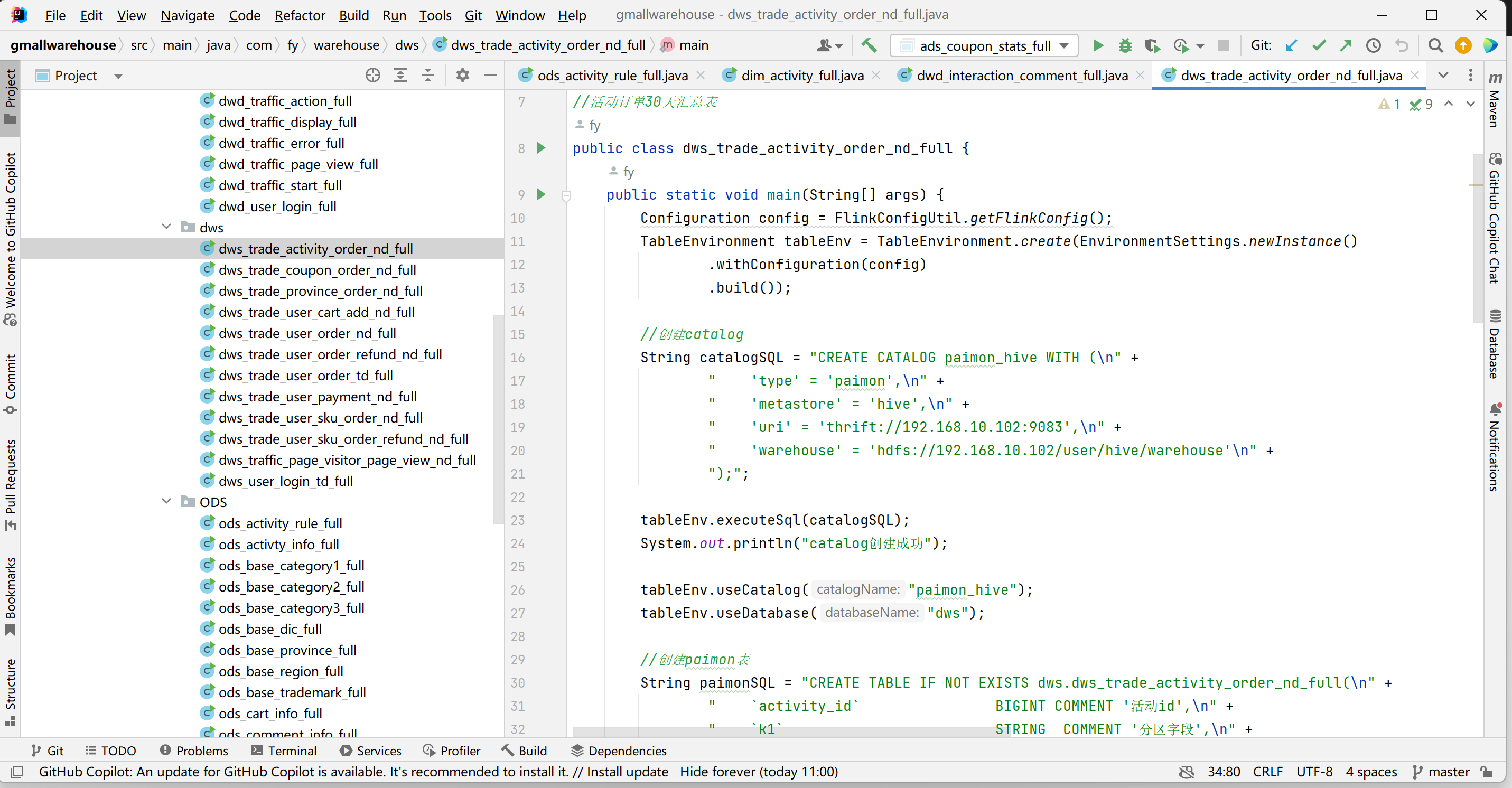
Task: Click Git update project arrow icon
Action: (x=1291, y=45)
